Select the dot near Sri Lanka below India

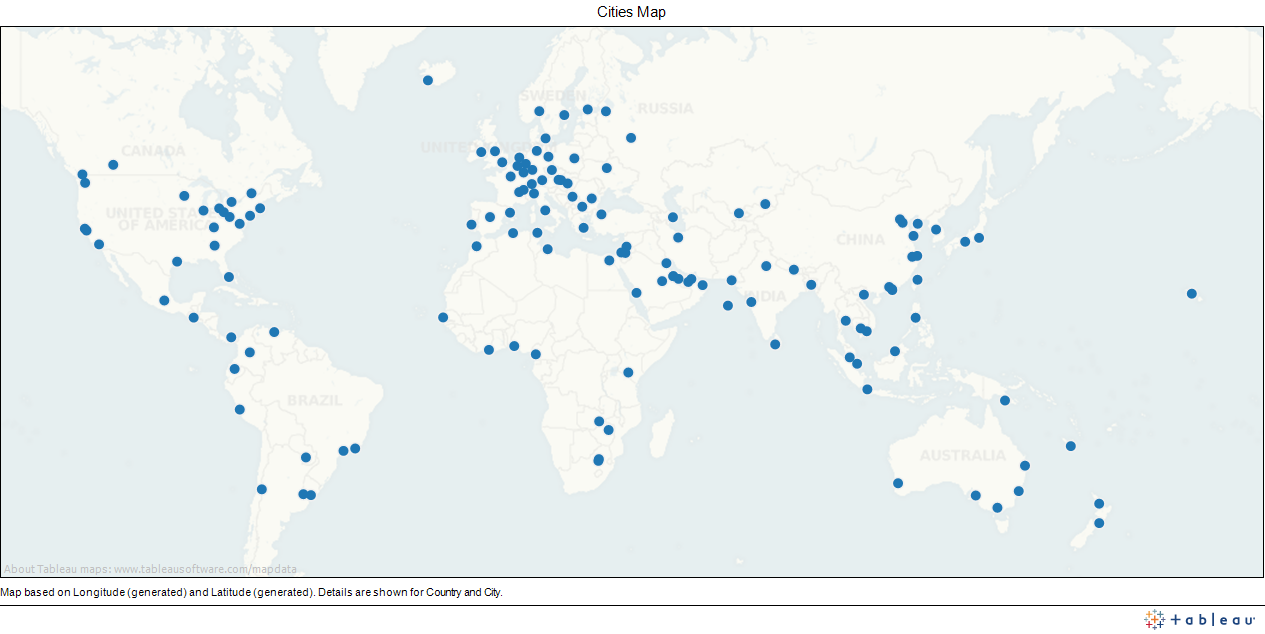(775, 344)
